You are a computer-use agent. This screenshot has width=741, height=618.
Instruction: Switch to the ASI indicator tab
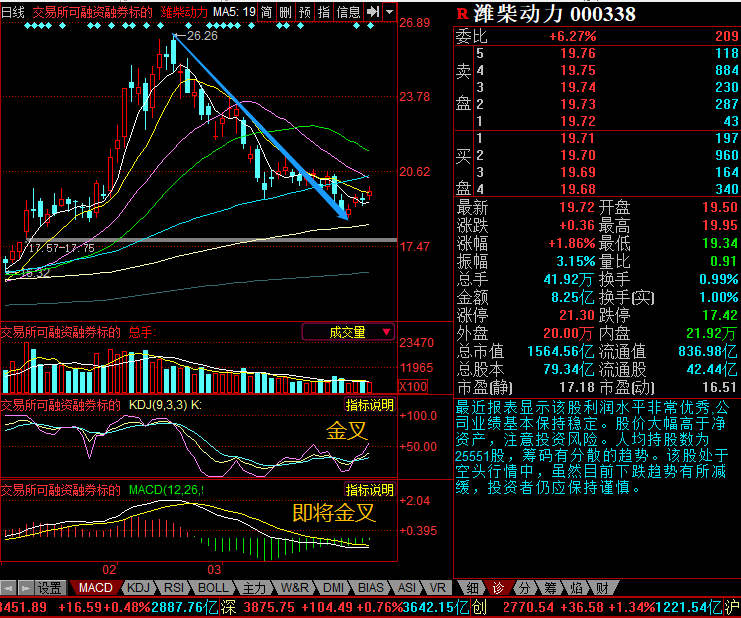point(407,588)
